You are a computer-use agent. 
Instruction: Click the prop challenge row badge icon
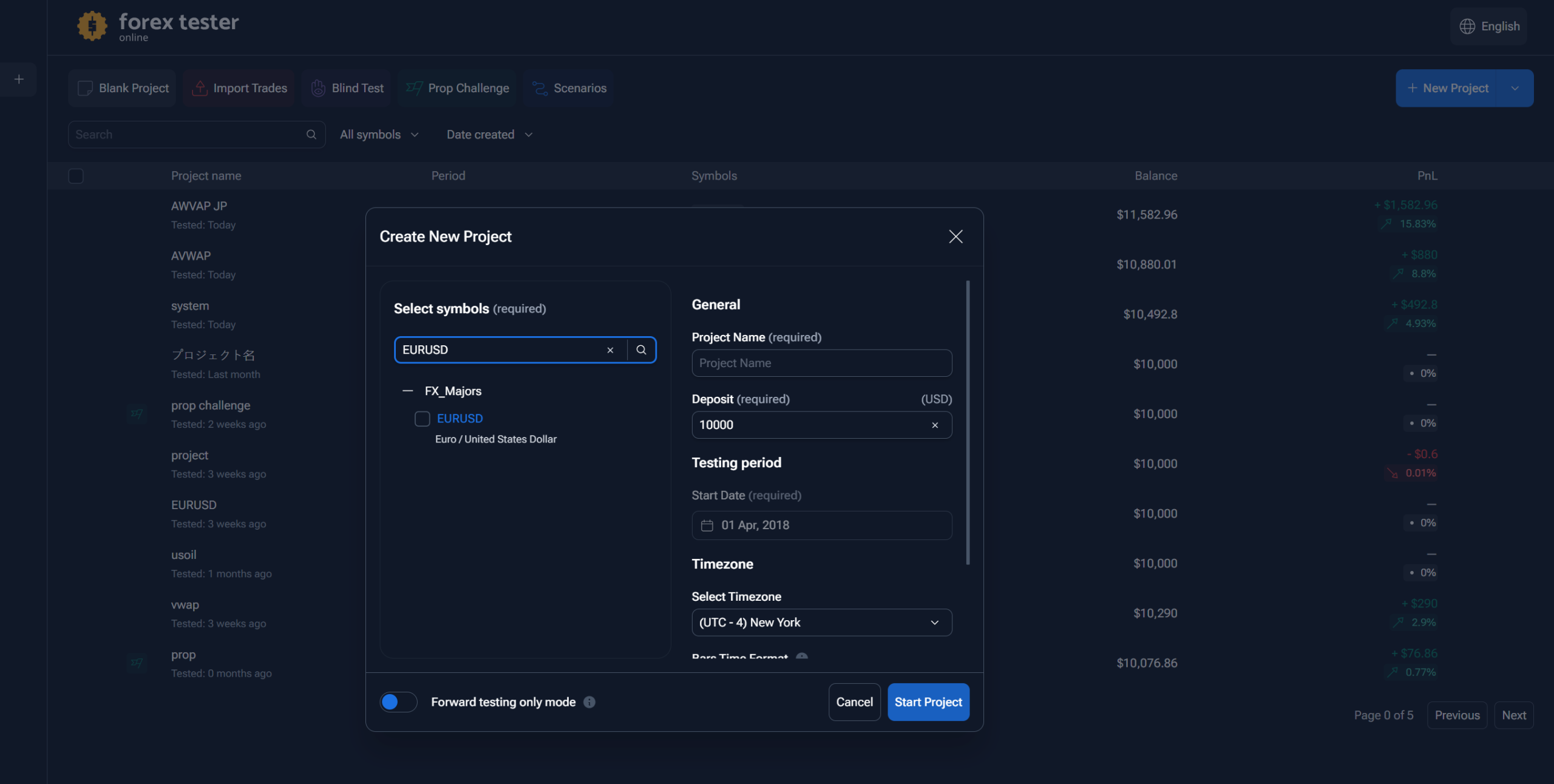137,414
